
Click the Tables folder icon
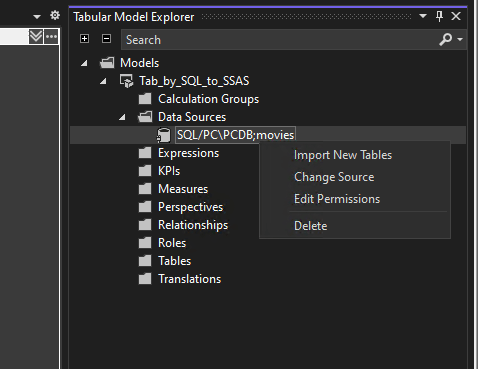point(145,261)
